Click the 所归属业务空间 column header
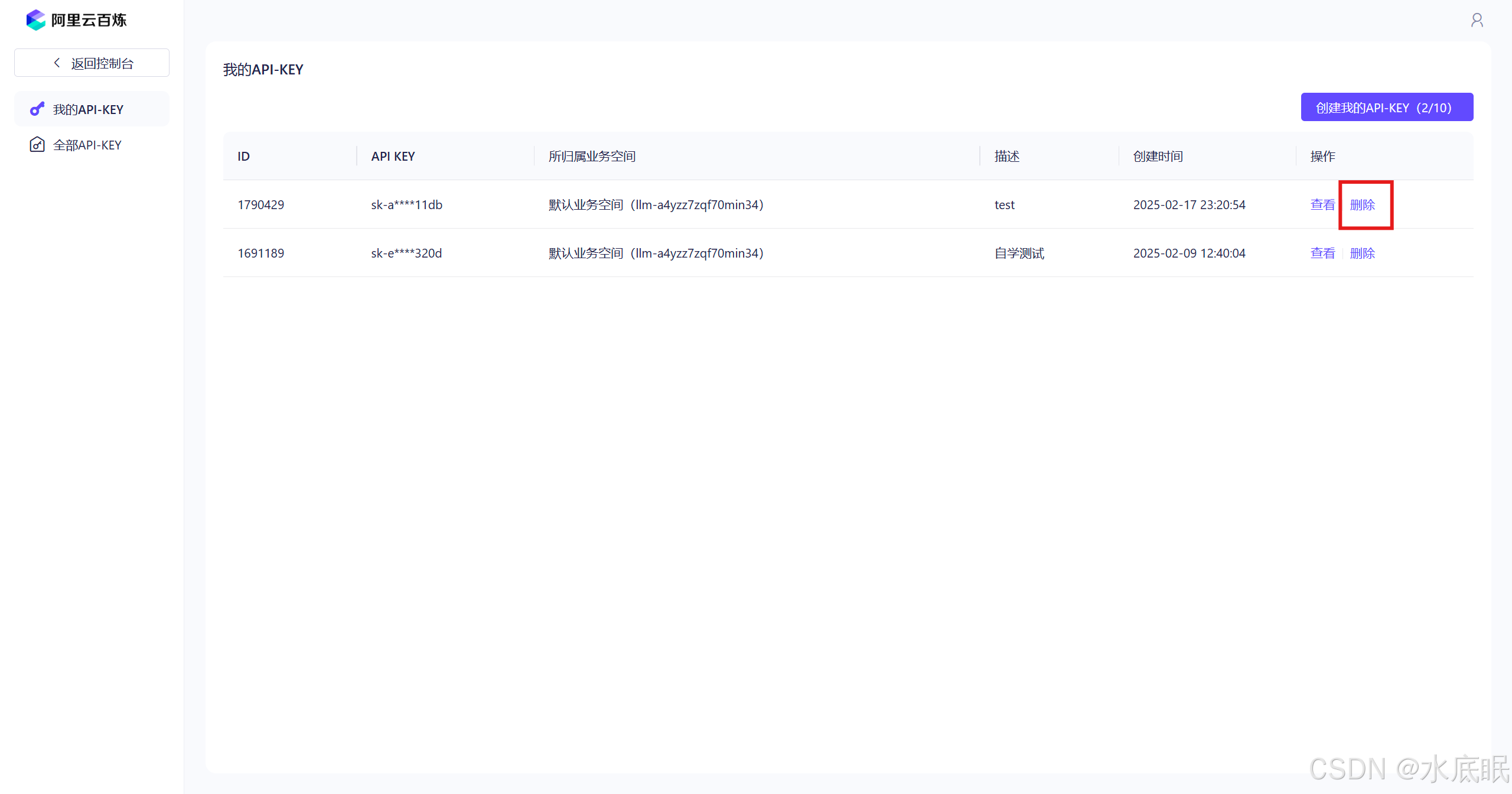The height and width of the screenshot is (794, 1512). tap(592, 156)
